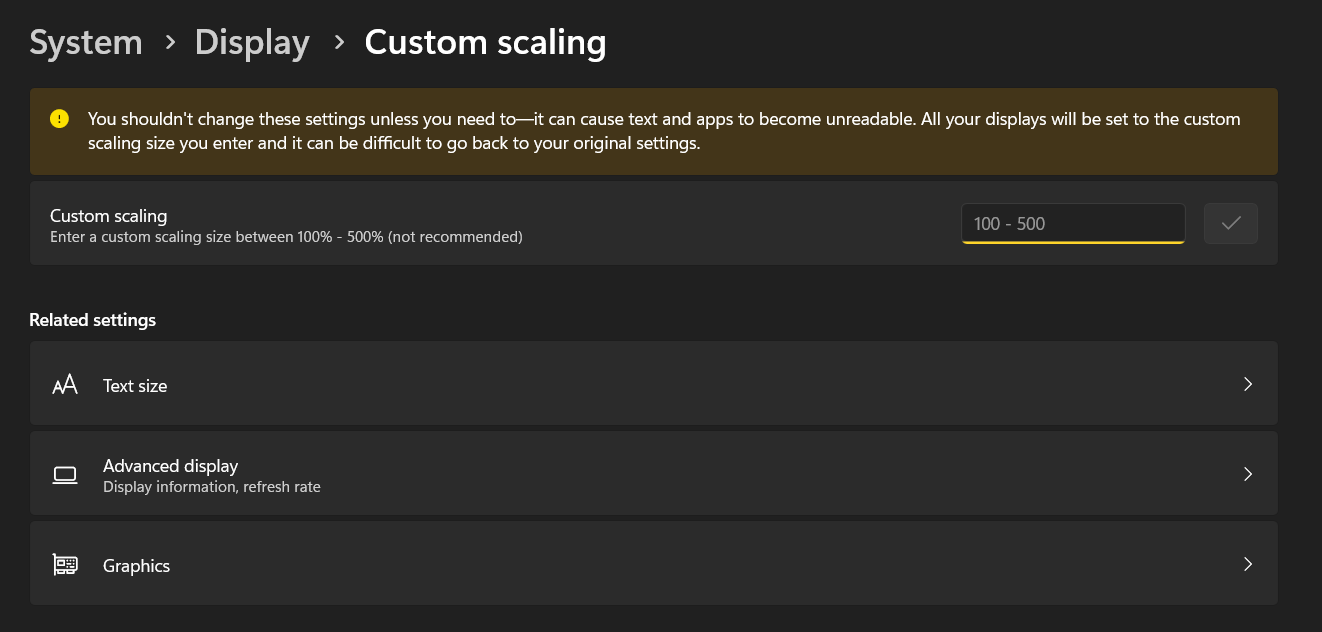
Task: Select the checkmark inside the apply button
Action: [x=1231, y=223]
